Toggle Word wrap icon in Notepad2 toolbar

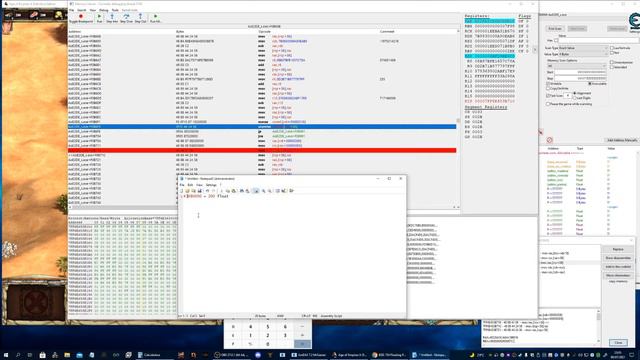point(256,191)
